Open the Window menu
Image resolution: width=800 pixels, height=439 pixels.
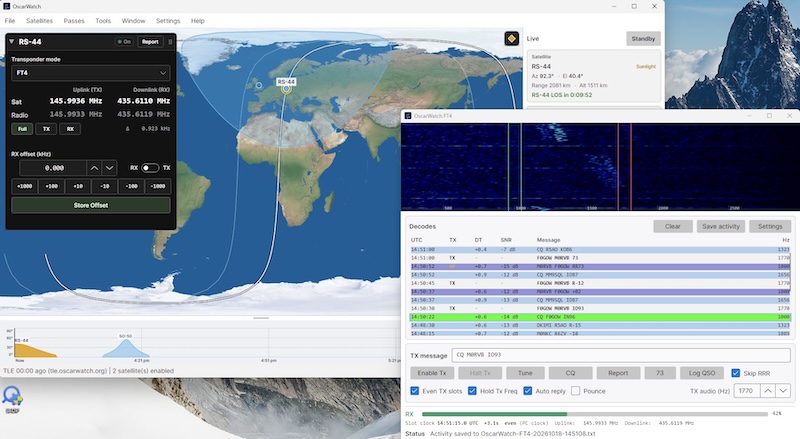tap(133, 21)
